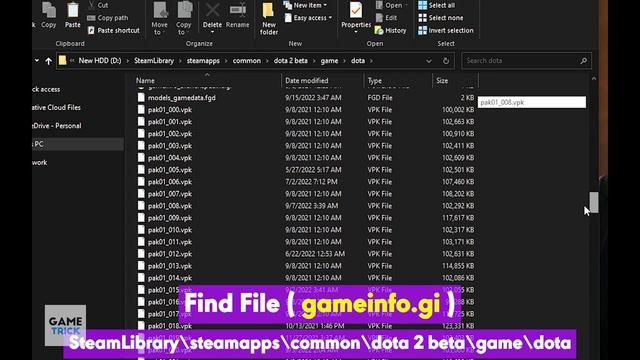Viewport: 640px width, 360px height.
Task: Expand the address bar history dropdown
Action: click(x=429, y=61)
